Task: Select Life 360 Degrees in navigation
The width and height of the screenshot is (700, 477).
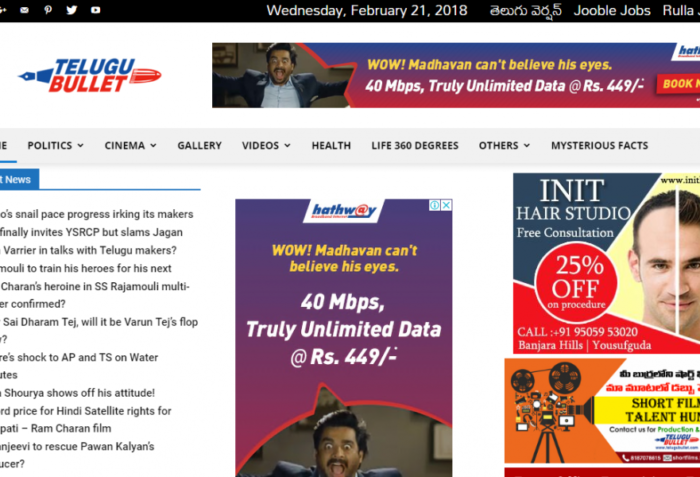Action: [x=414, y=145]
